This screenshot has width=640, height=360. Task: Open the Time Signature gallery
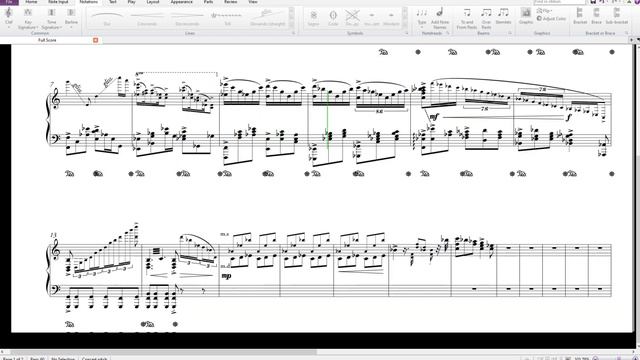(51, 19)
